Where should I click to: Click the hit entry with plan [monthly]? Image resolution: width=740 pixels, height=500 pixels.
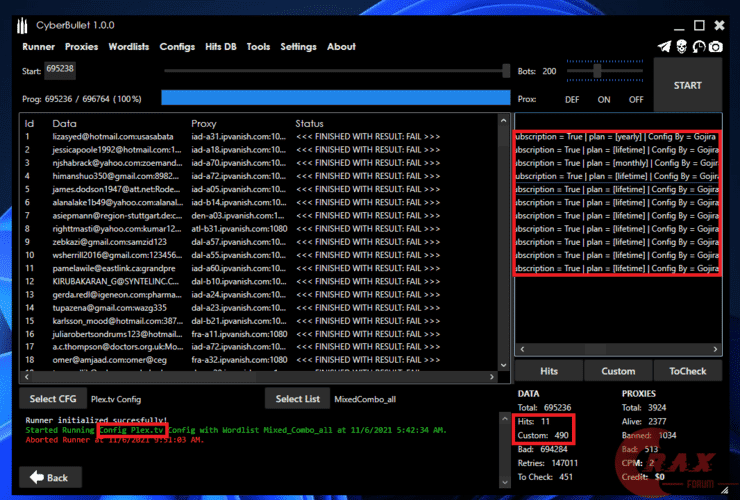click(617, 163)
